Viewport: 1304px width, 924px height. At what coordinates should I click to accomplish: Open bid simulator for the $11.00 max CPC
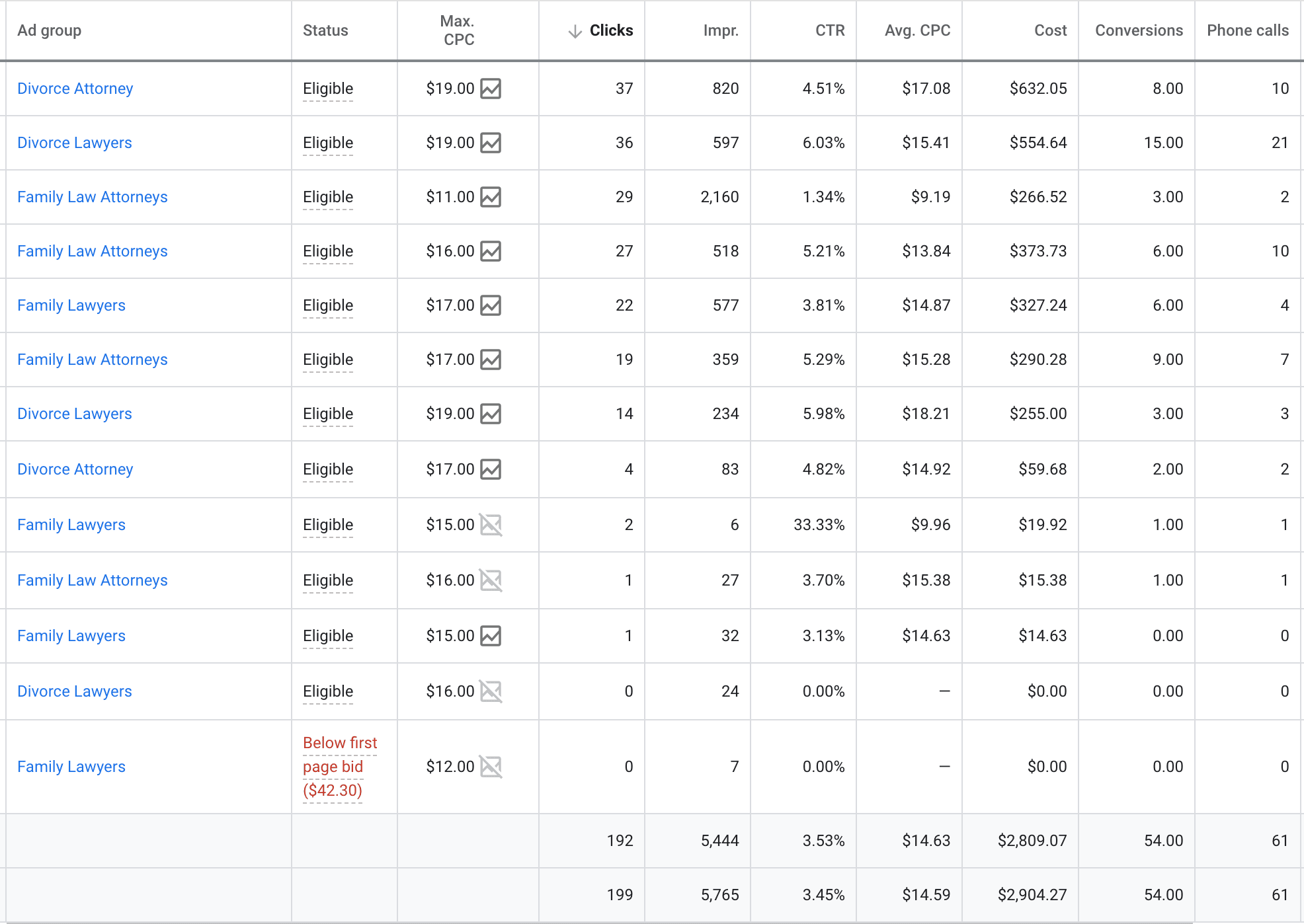tap(491, 197)
